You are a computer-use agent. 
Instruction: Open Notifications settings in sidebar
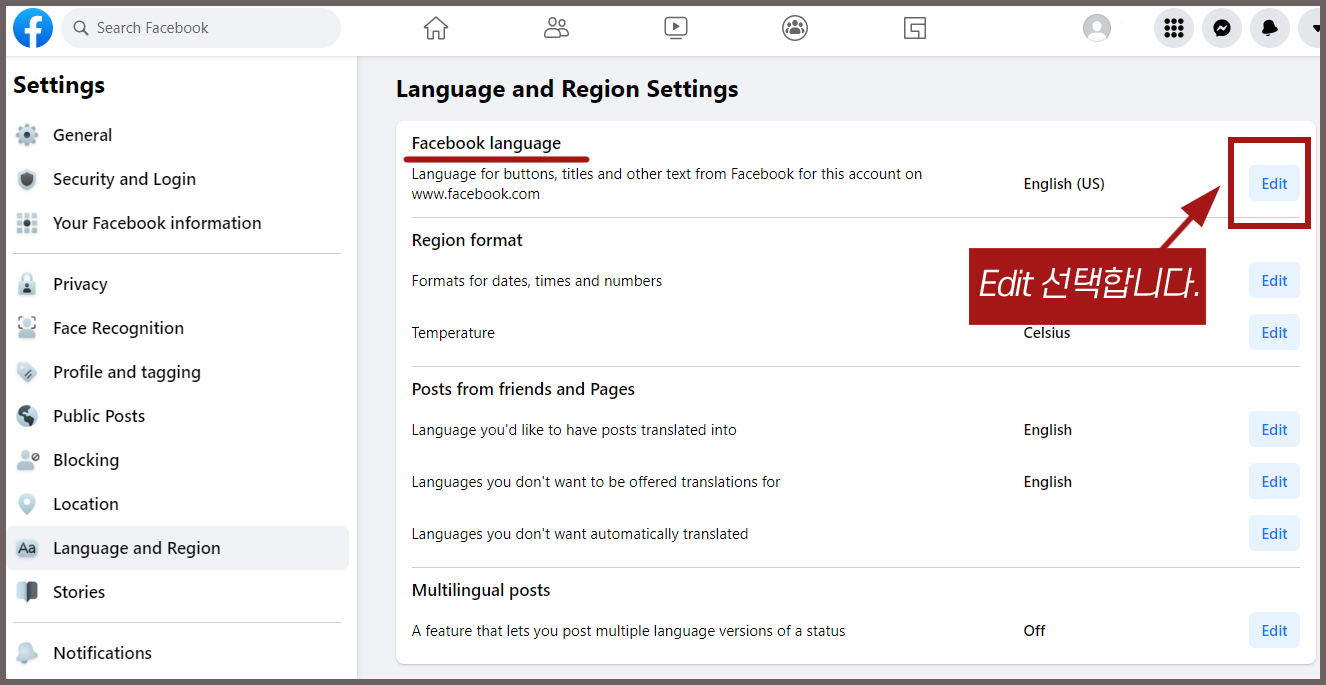coord(178,653)
